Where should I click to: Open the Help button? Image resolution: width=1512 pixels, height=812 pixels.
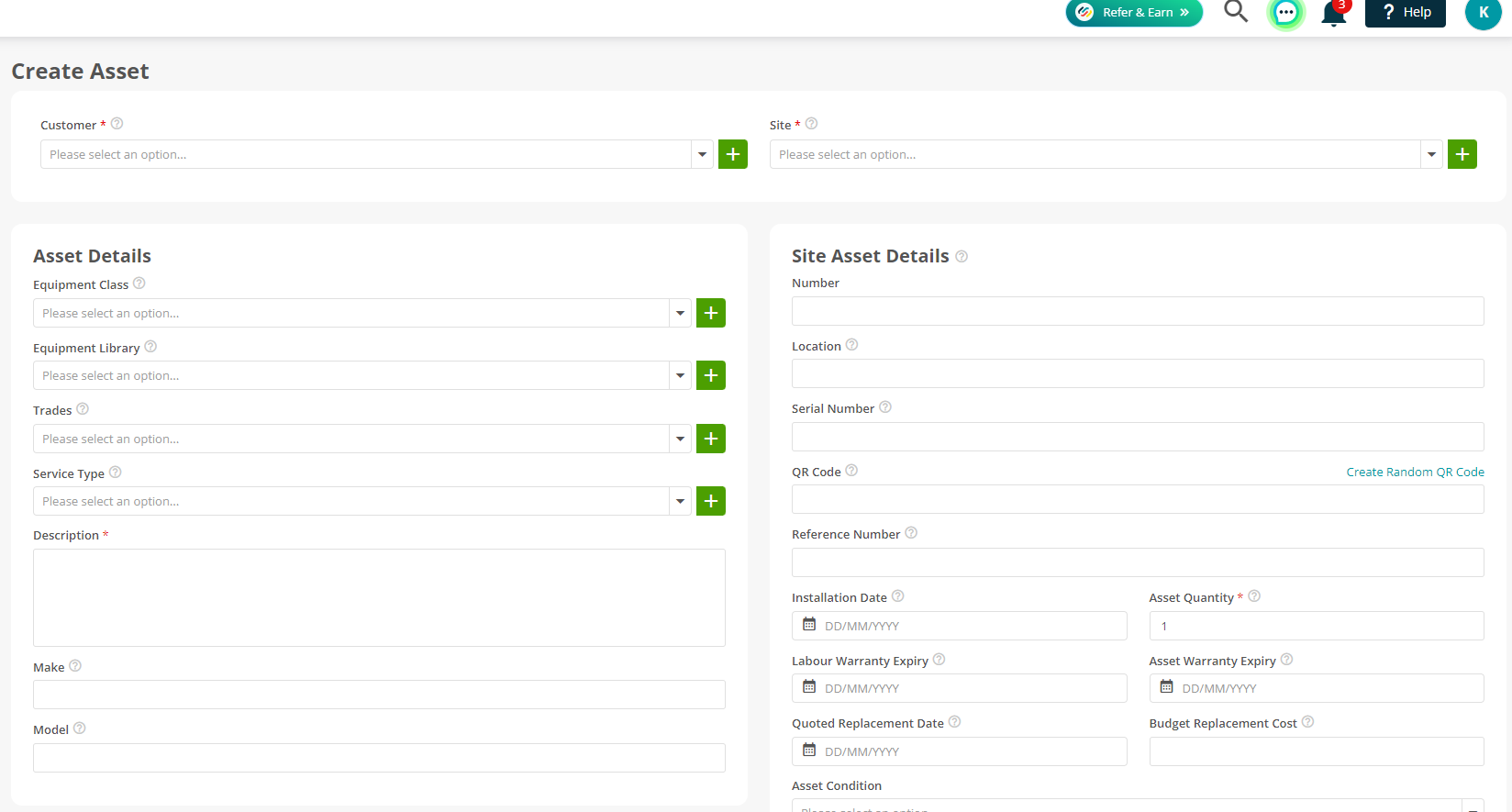point(1406,12)
